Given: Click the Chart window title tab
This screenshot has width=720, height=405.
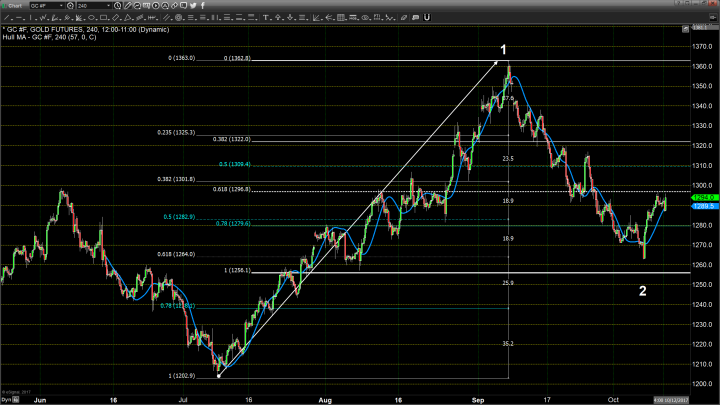Looking at the screenshot, I should (x=14, y=5).
